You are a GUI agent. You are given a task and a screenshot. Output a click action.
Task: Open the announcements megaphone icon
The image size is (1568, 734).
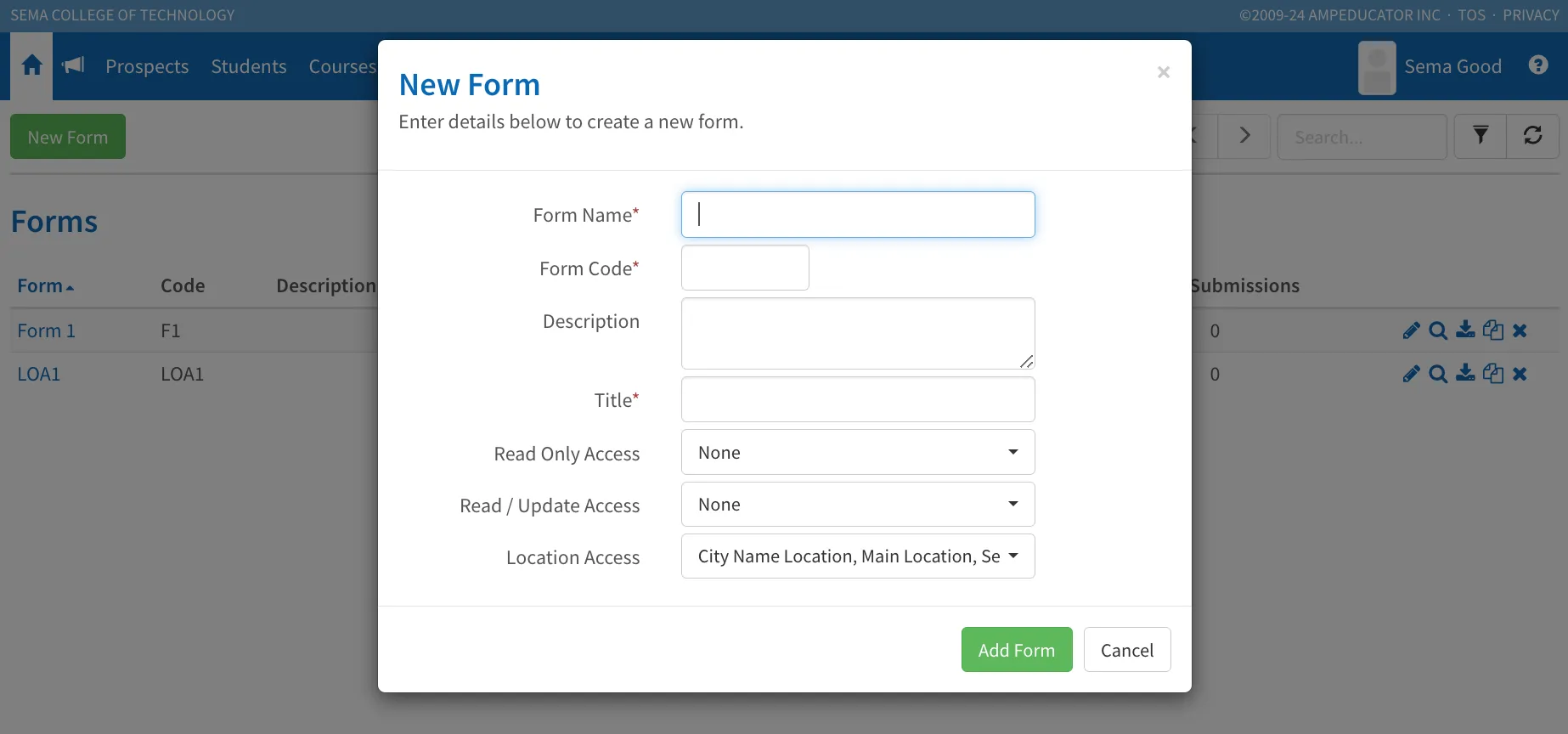point(73,65)
